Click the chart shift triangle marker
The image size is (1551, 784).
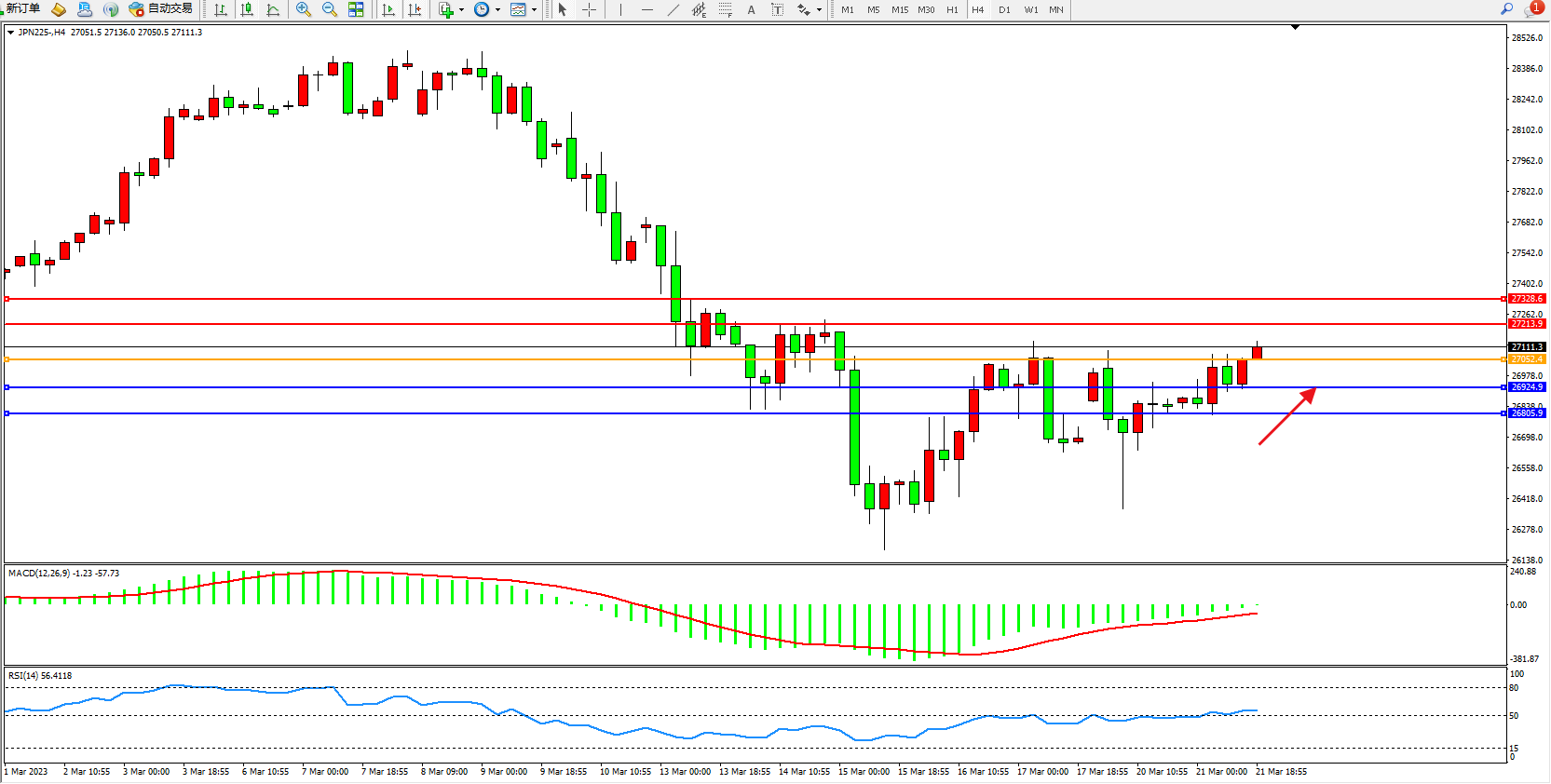coord(1295,28)
